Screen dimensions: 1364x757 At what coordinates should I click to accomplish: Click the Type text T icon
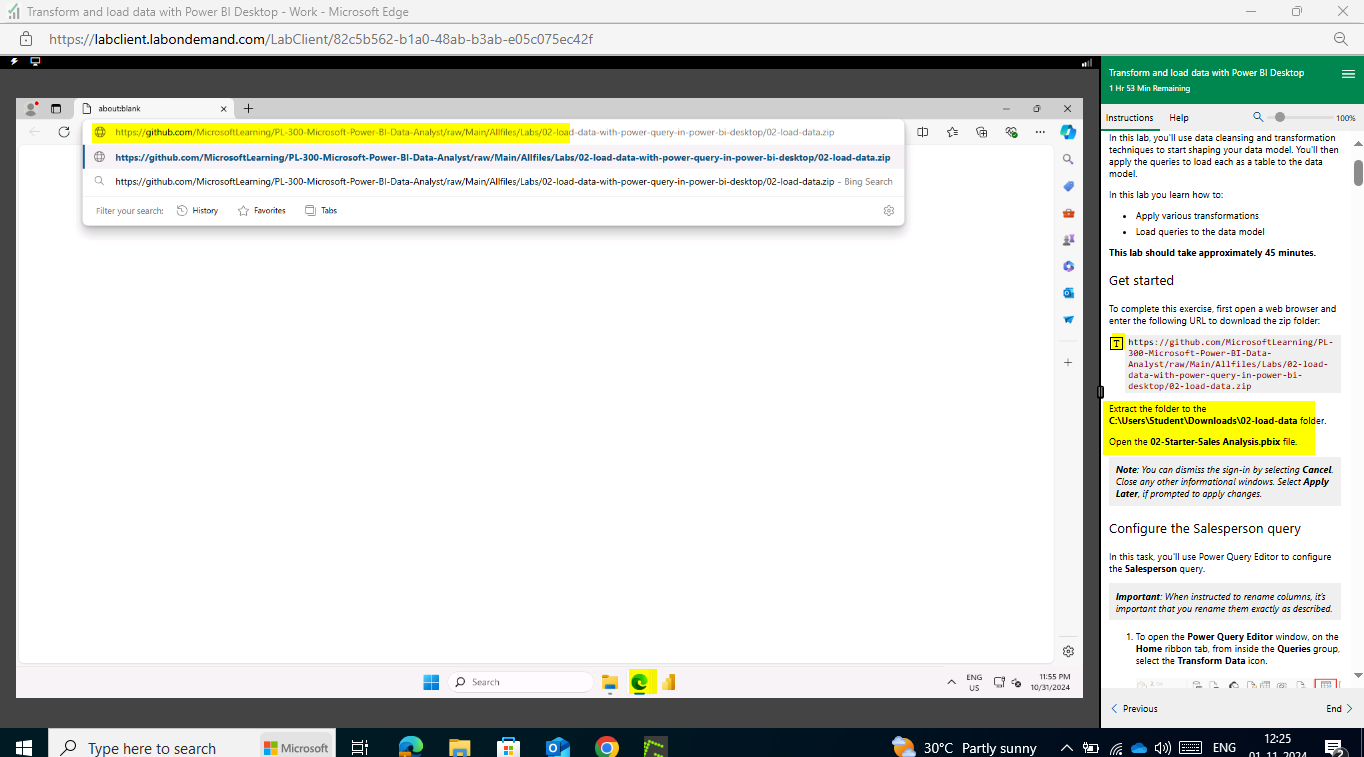(x=1117, y=343)
